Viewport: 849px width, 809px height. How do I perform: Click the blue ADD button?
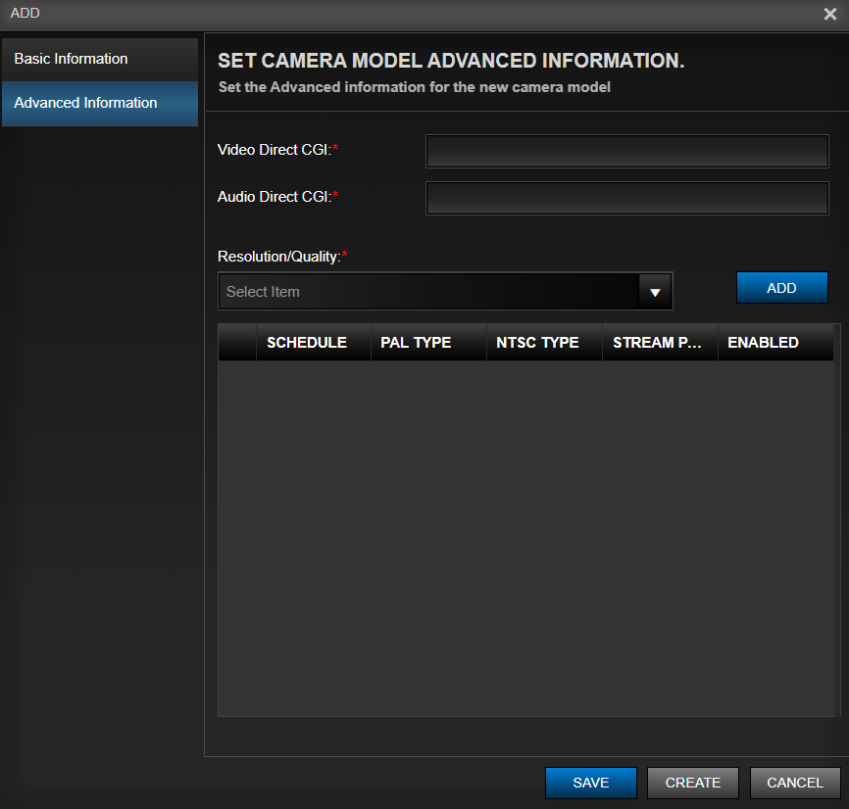click(x=781, y=288)
